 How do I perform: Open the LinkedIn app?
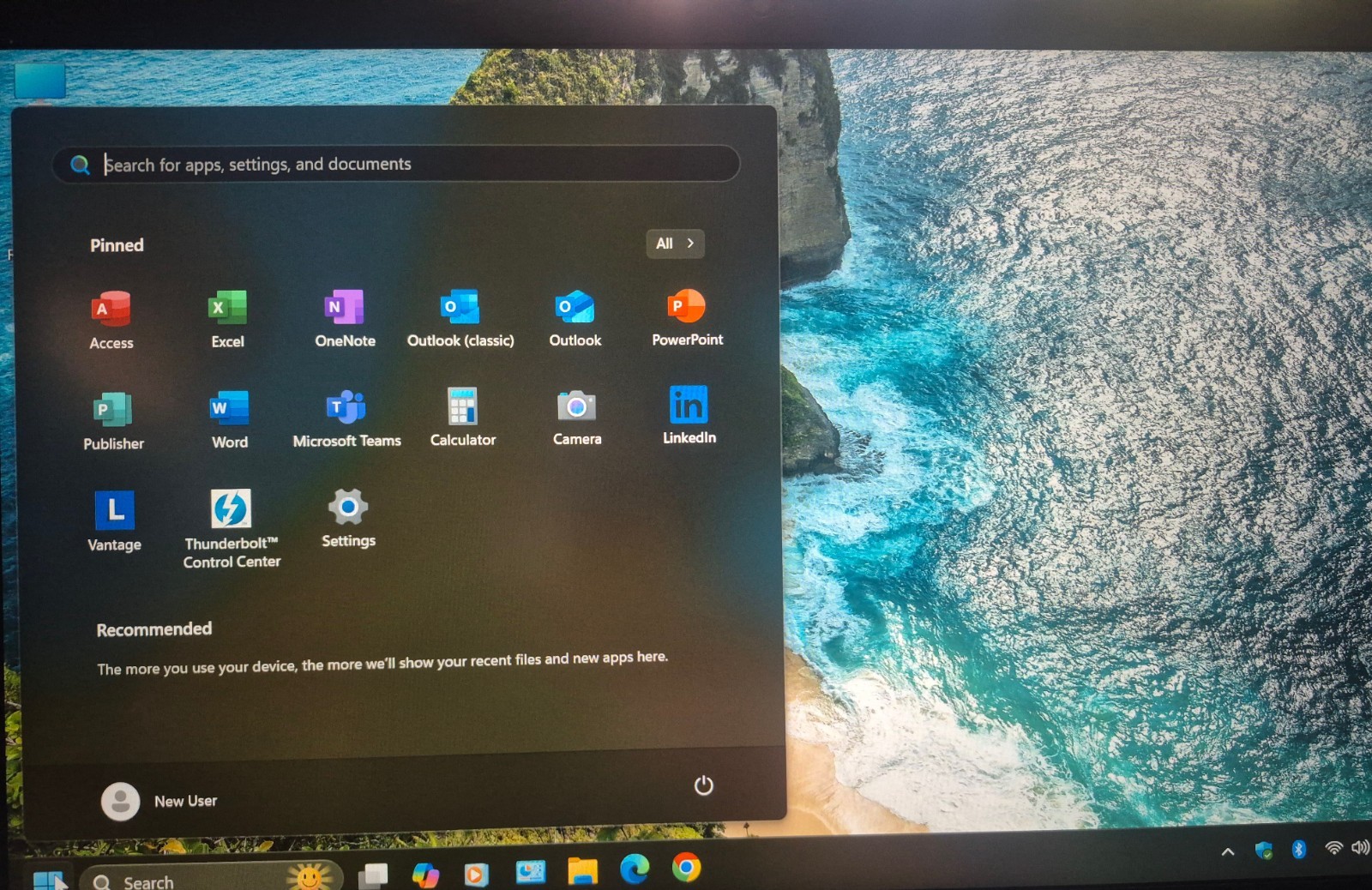point(689,415)
